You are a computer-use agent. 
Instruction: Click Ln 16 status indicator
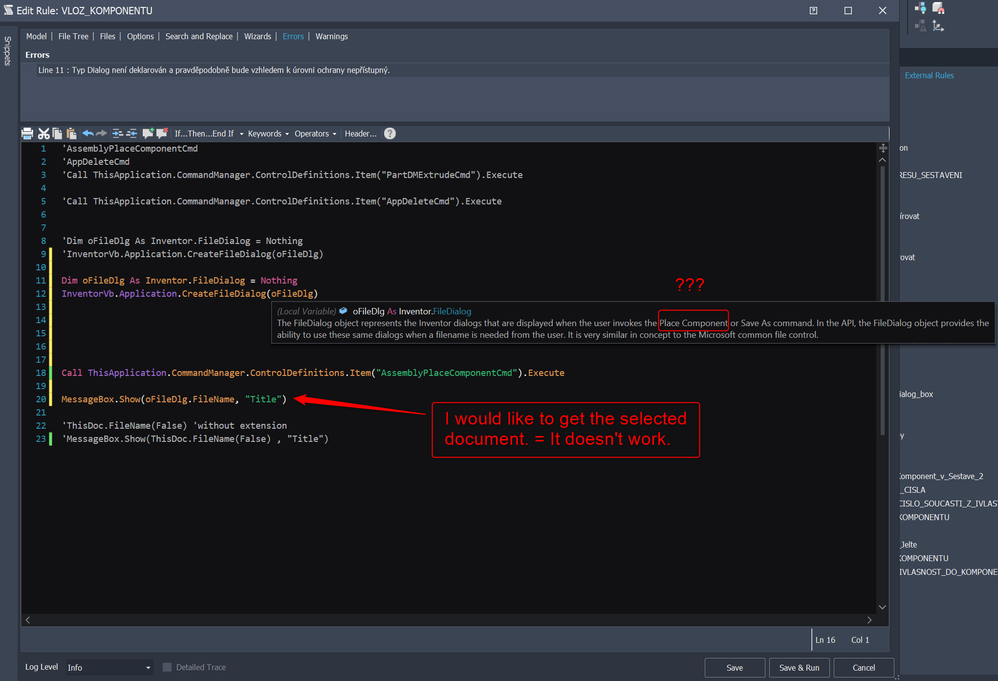point(825,640)
